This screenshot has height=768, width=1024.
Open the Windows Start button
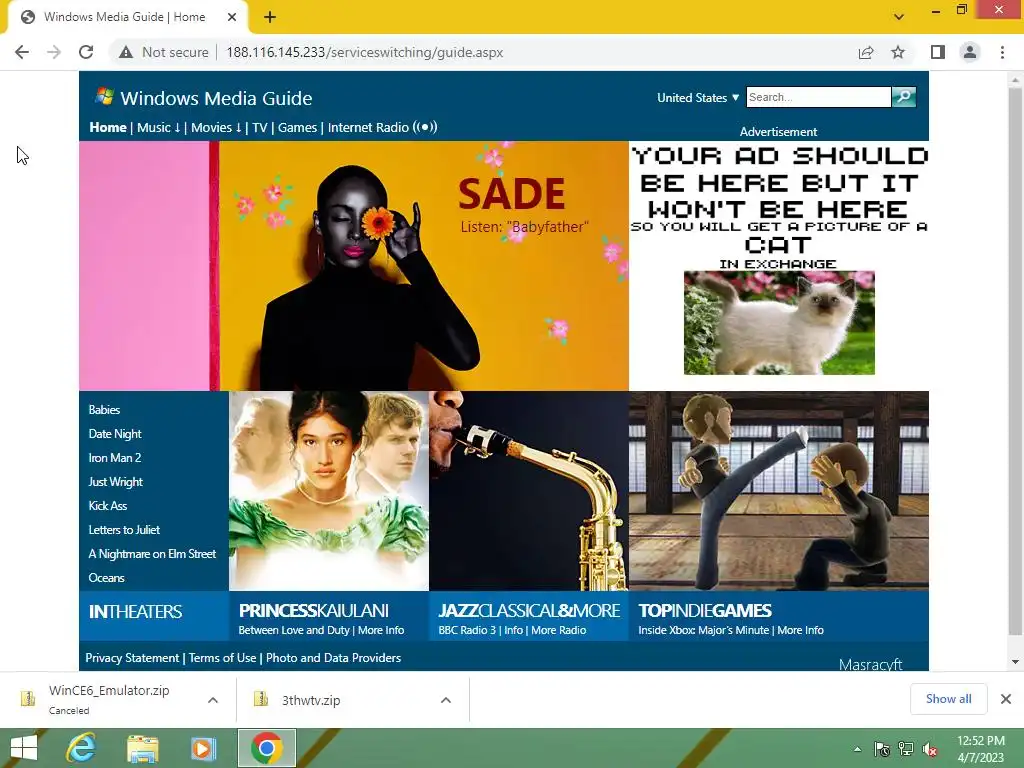pyautogui.click(x=24, y=748)
